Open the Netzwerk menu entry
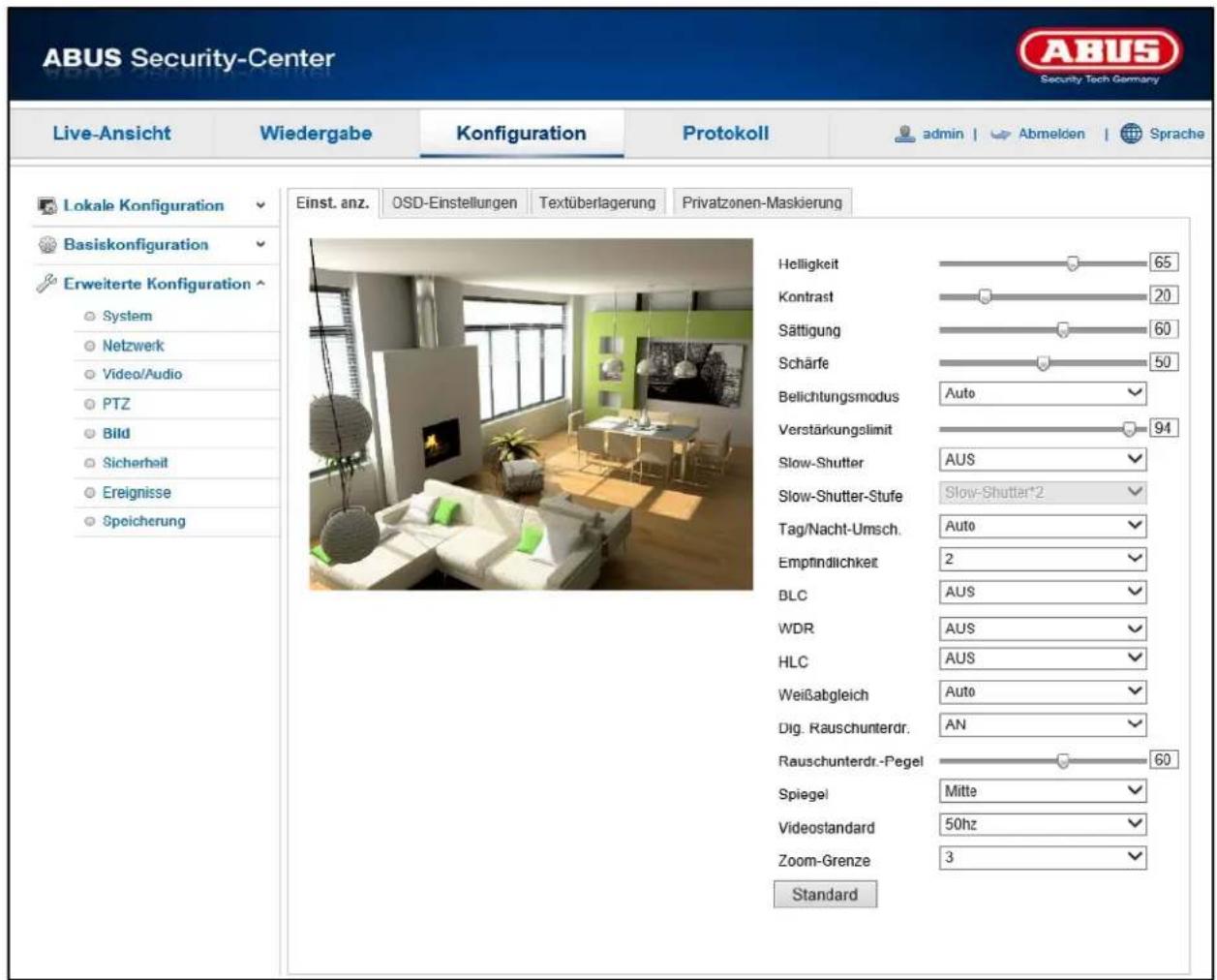This screenshot has width=1217, height=980. point(134,346)
